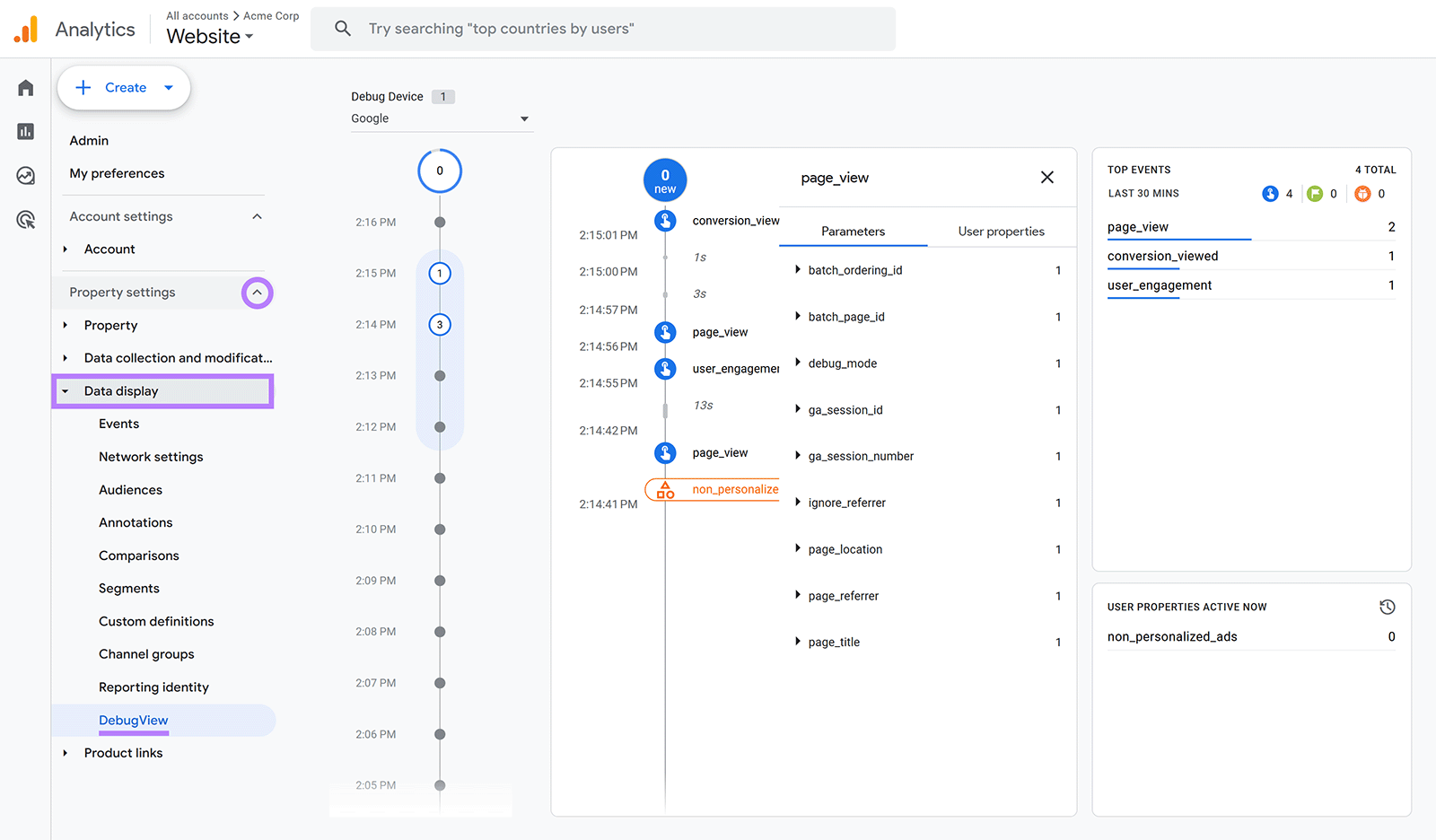Click the '0 new' blue circle

click(x=665, y=180)
